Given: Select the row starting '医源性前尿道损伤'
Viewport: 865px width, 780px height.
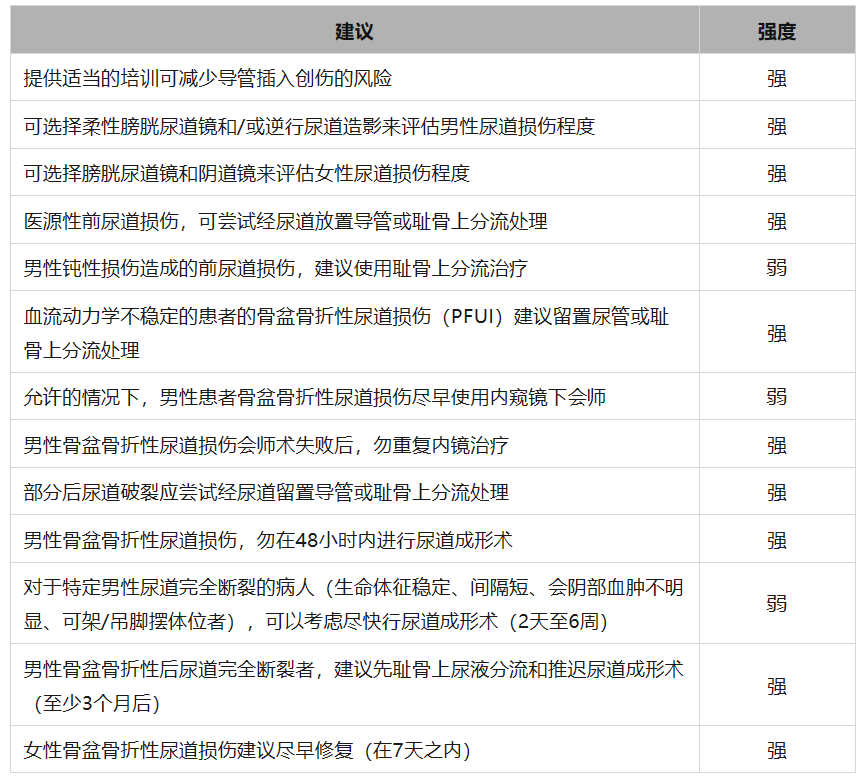Looking at the screenshot, I should (x=432, y=221).
